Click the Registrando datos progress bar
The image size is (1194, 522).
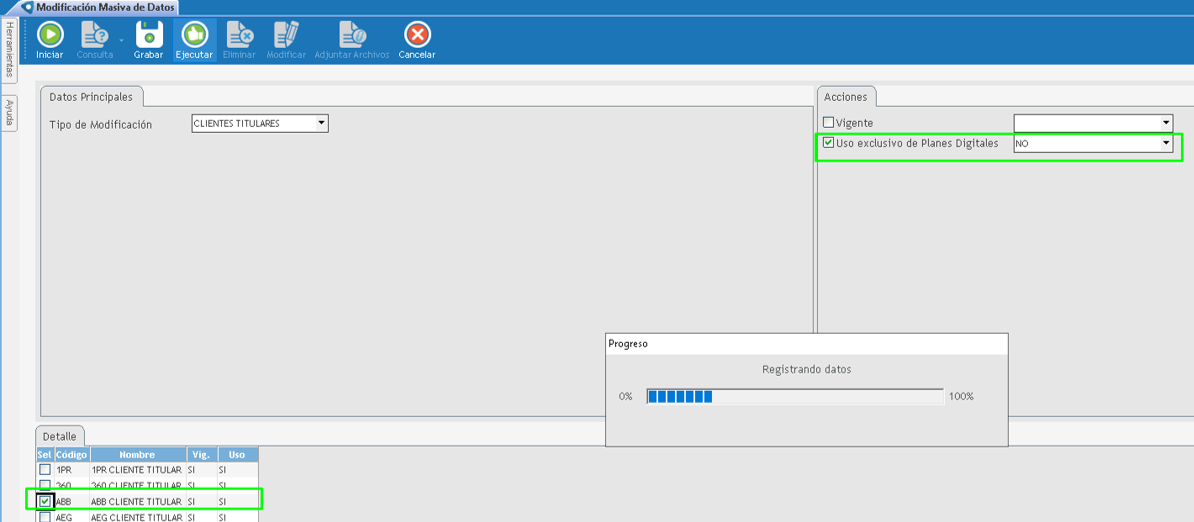pos(795,396)
